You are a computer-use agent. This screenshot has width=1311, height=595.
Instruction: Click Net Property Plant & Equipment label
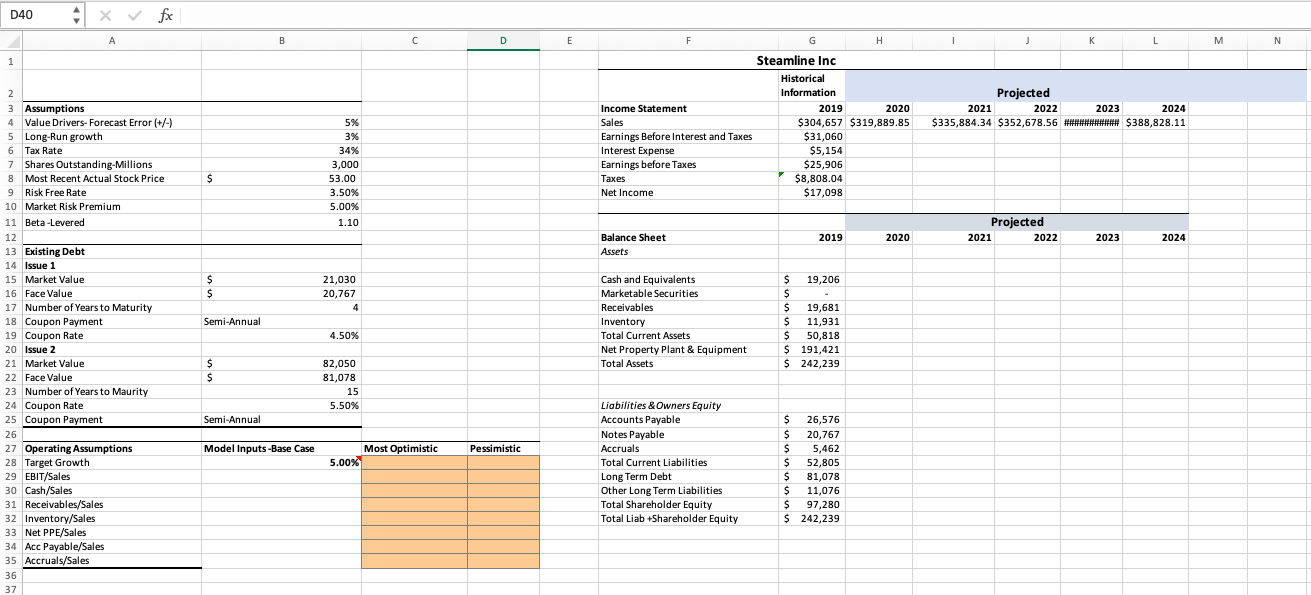click(673, 349)
